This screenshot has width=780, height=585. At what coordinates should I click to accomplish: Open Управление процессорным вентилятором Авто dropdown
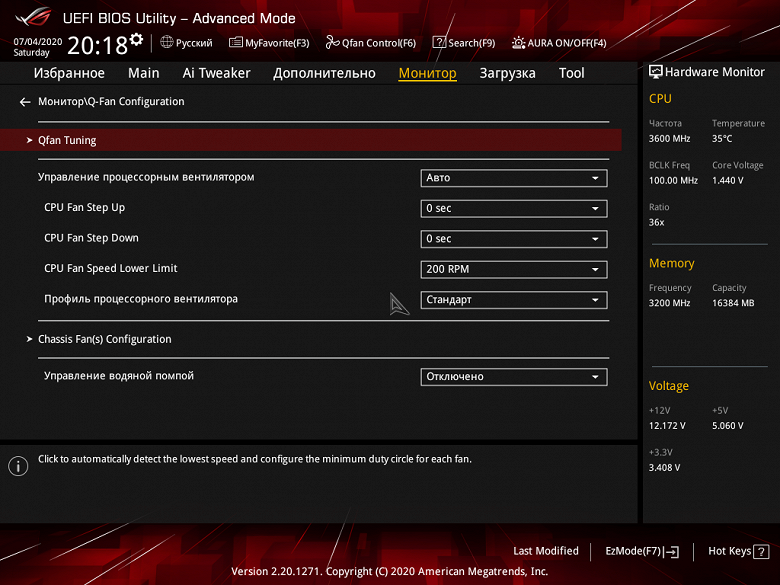514,178
